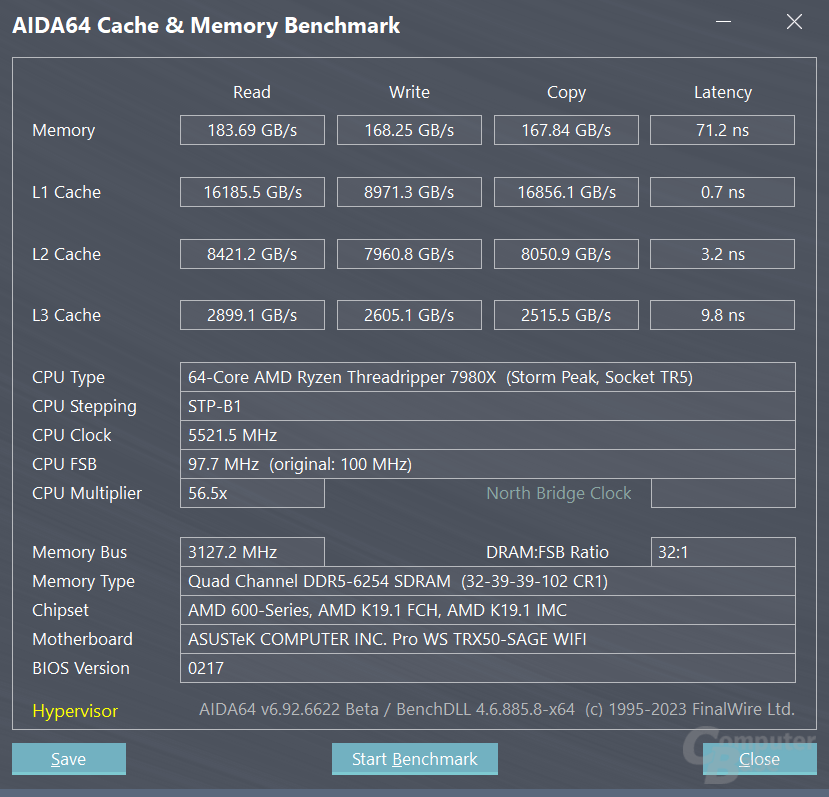Viewport: 829px width, 797px height.
Task: Click the DRAM:FSB Ratio label
Action: pyautogui.click(x=547, y=552)
